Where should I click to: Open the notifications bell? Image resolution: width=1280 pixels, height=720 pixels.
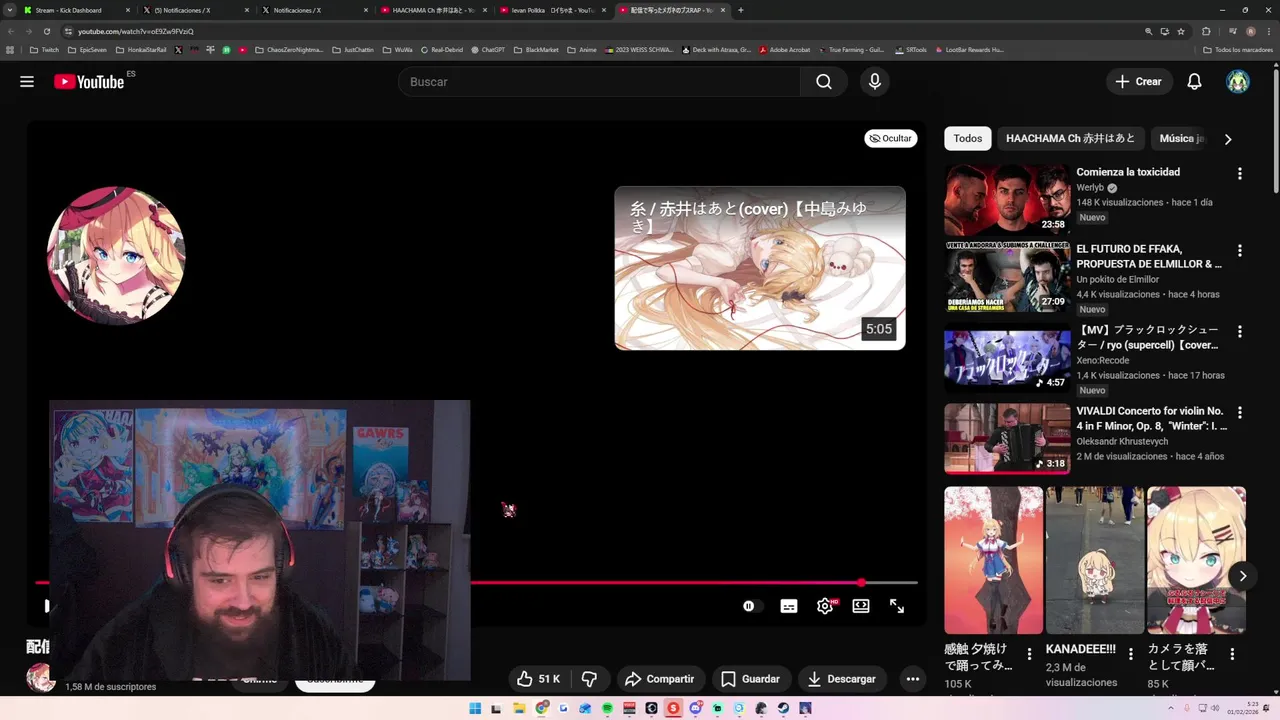(1194, 82)
